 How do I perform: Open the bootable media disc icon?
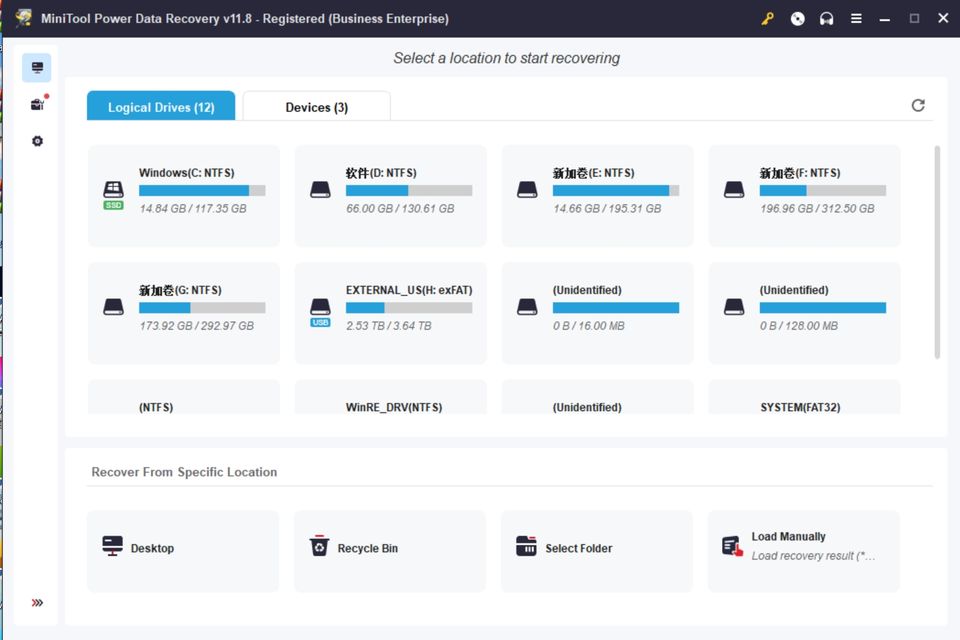pos(797,19)
